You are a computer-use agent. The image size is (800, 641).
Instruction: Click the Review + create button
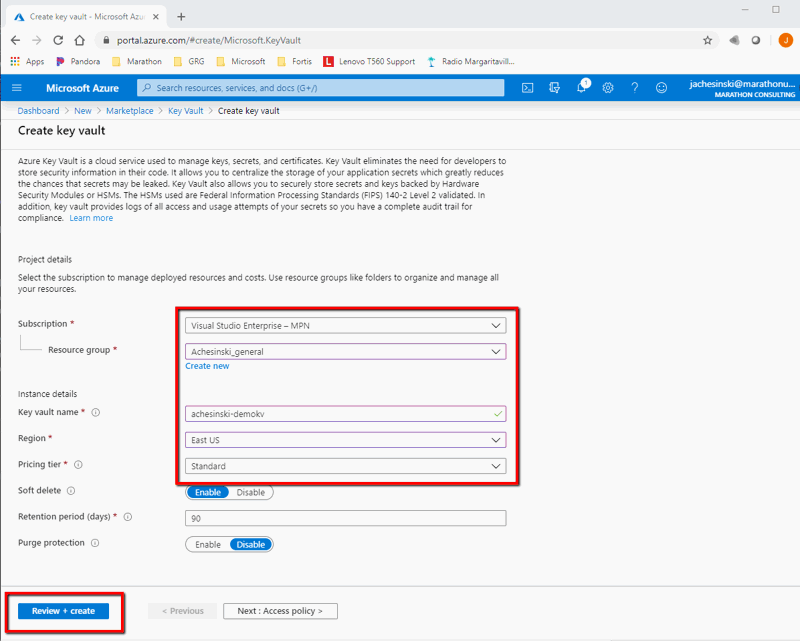[63, 611]
